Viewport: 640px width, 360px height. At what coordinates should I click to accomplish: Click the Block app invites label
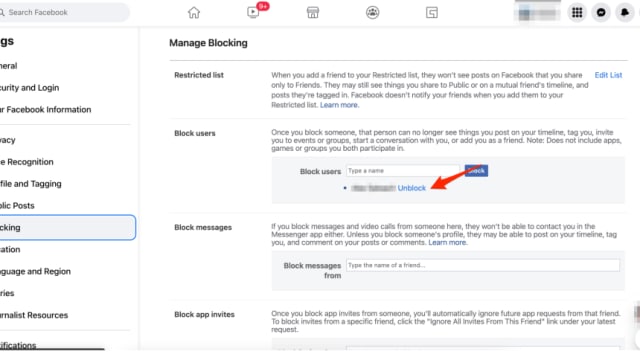(204, 315)
